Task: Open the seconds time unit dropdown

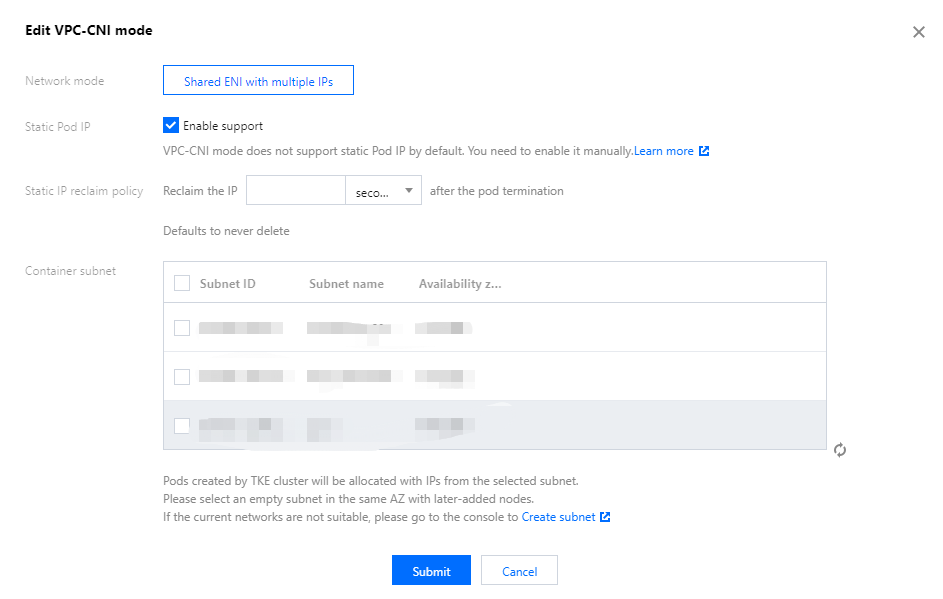Action: click(x=383, y=191)
